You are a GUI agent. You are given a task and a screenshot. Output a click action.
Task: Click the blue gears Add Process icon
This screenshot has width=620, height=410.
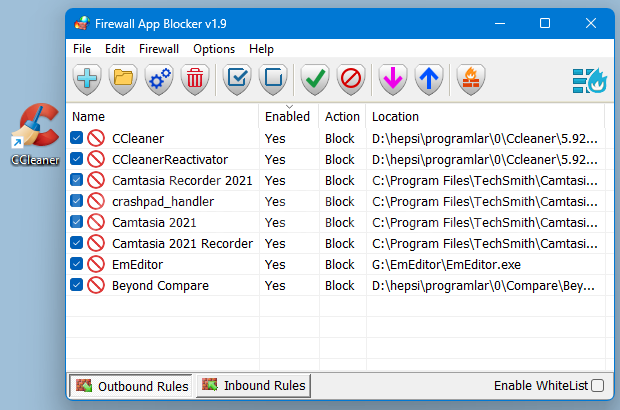click(159, 79)
